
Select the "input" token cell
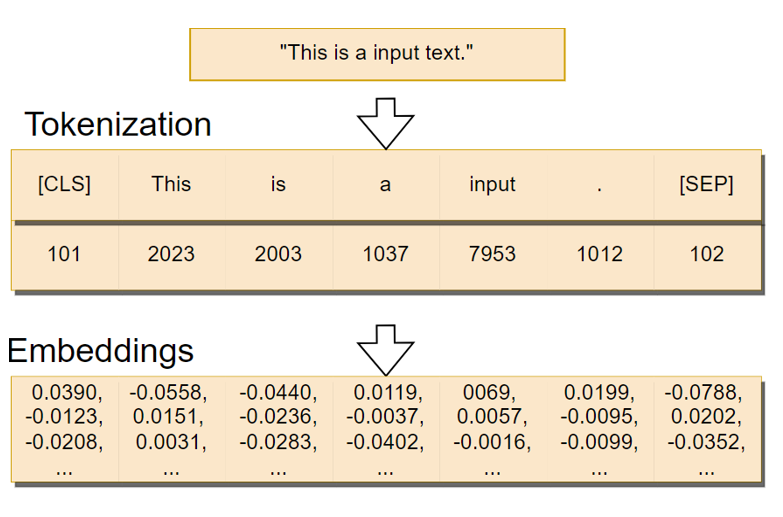pos(492,185)
